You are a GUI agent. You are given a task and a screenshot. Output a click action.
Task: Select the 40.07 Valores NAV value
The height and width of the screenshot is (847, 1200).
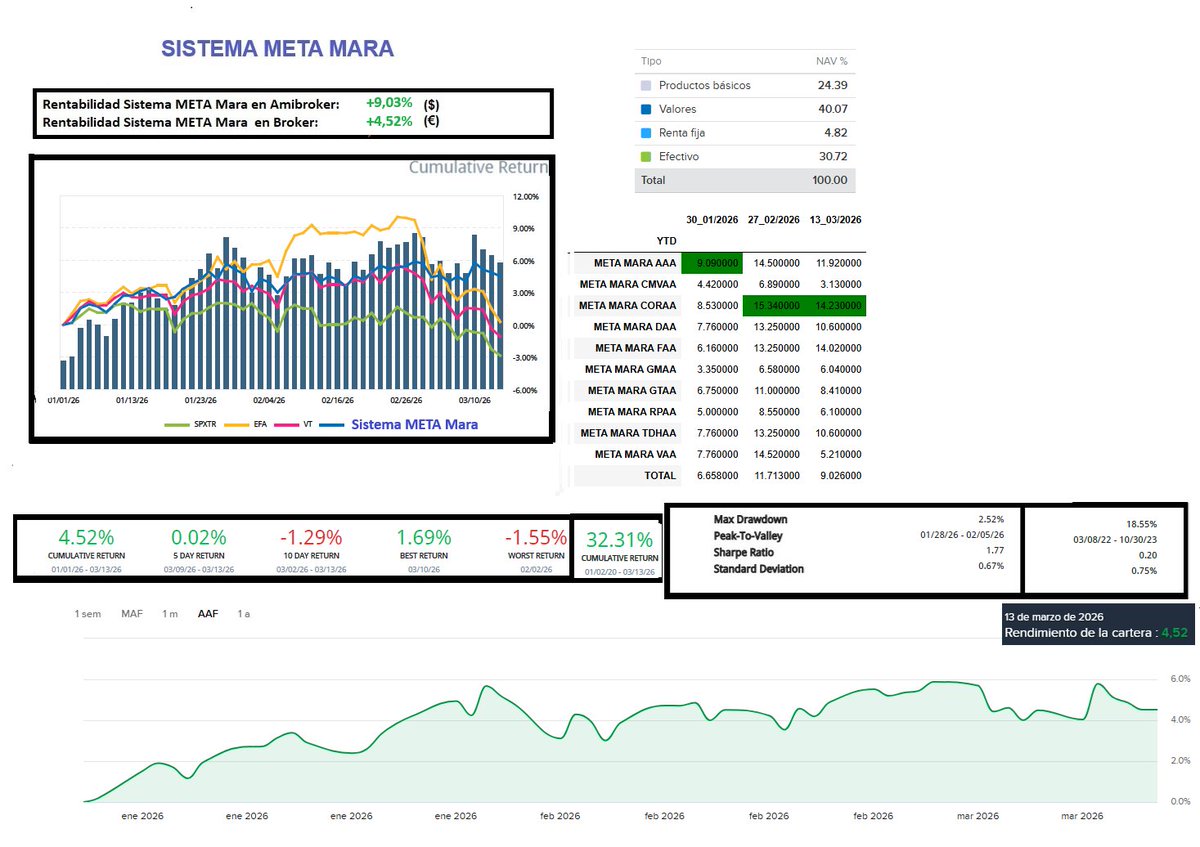(832, 109)
